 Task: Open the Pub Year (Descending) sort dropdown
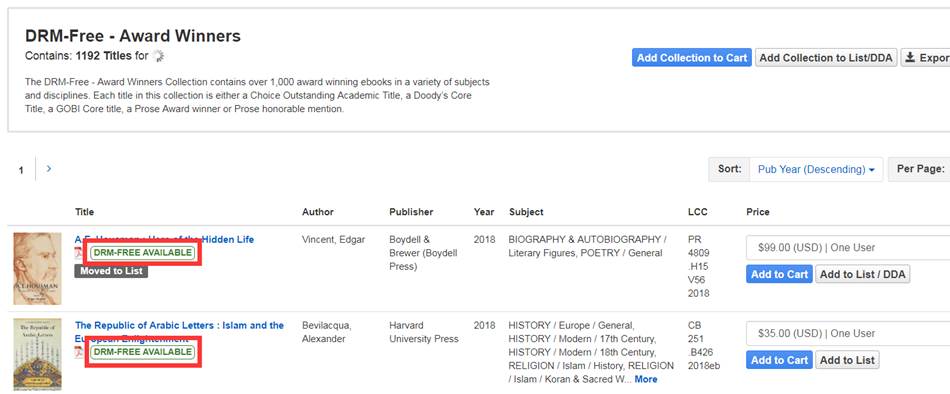(x=816, y=170)
